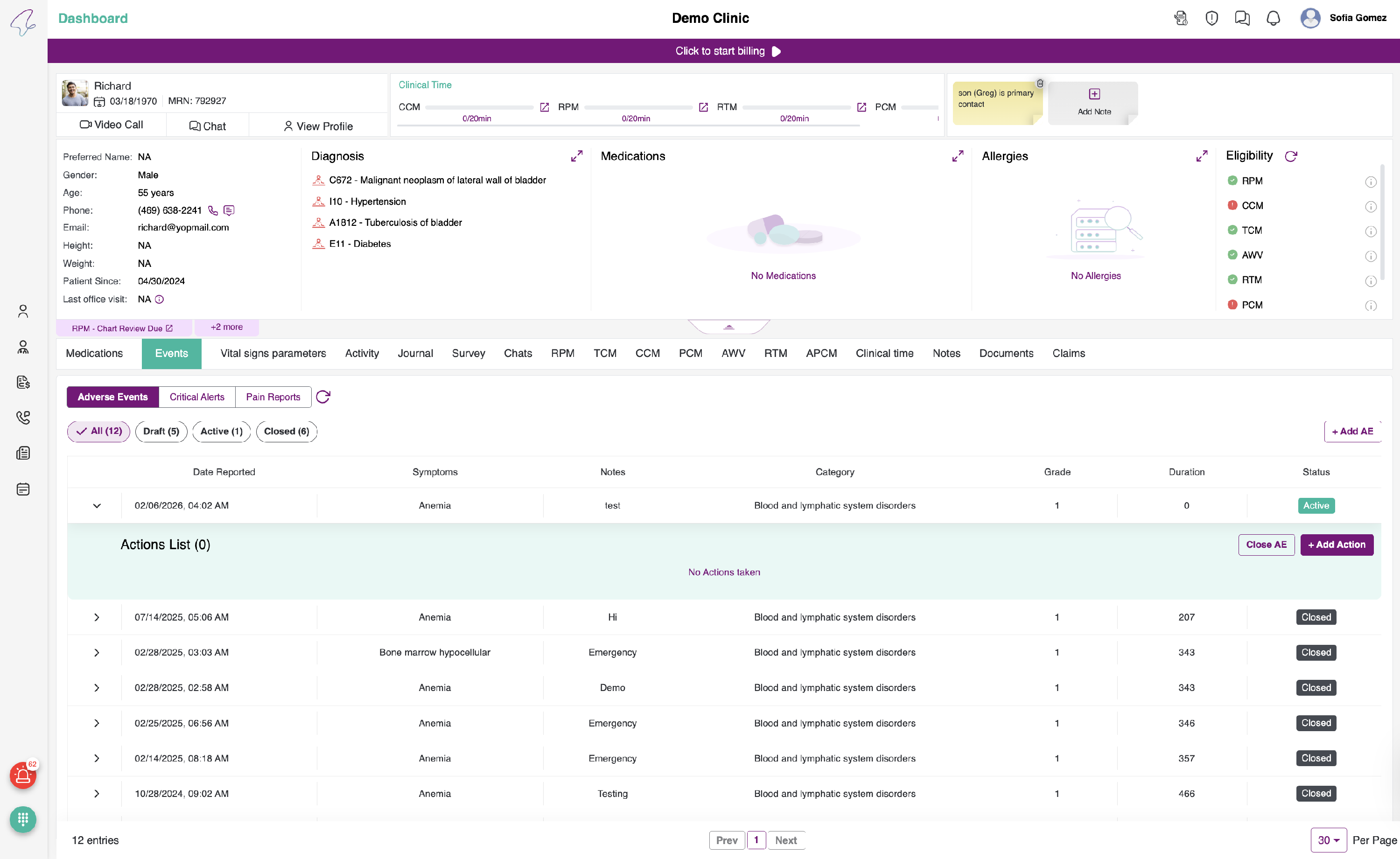Viewport: 1400px width, 859px height.
Task: Click the Close AE button
Action: pyautogui.click(x=1266, y=545)
